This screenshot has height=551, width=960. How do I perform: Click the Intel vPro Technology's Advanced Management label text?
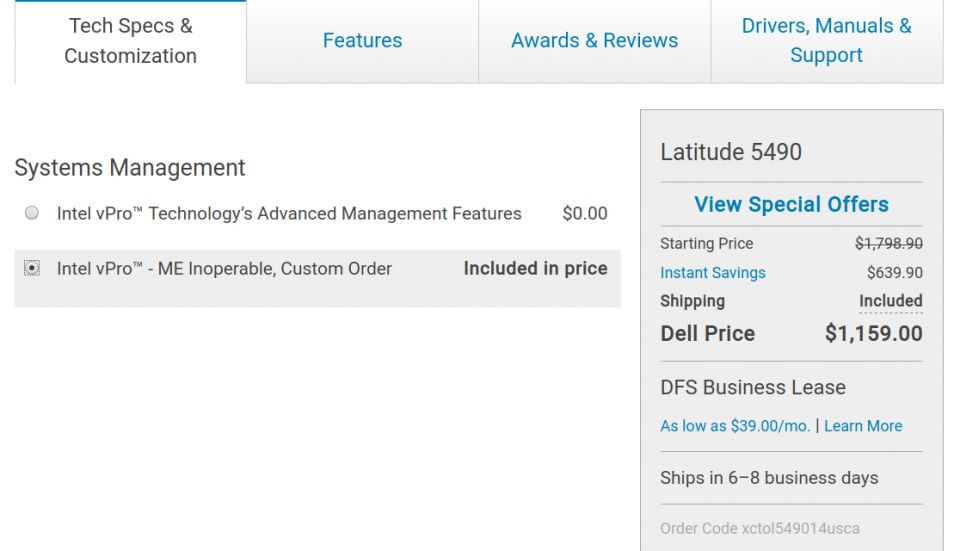click(289, 214)
